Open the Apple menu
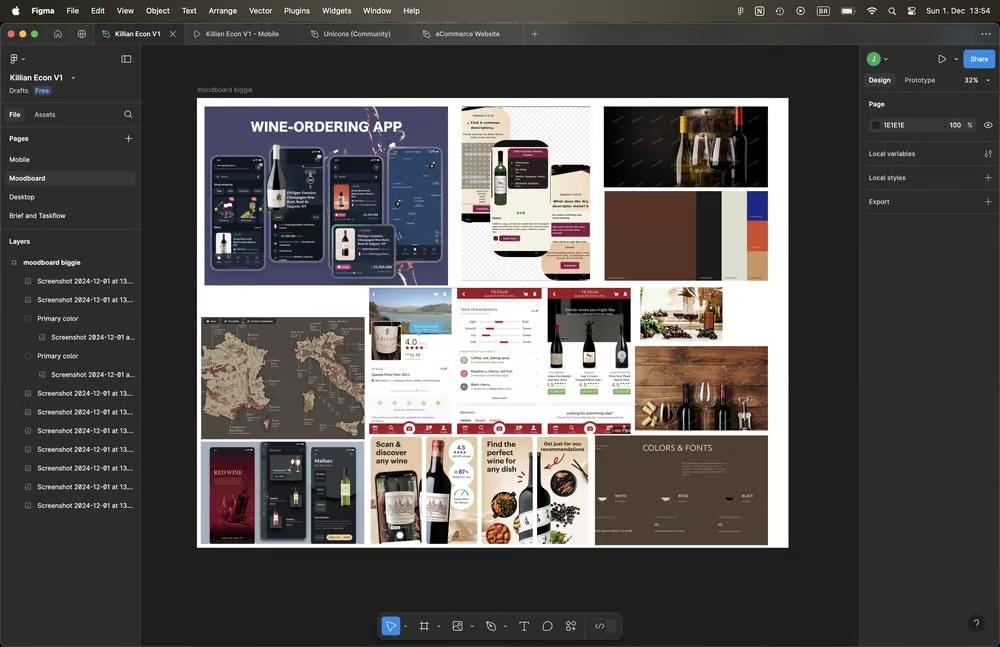 coord(15,11)
